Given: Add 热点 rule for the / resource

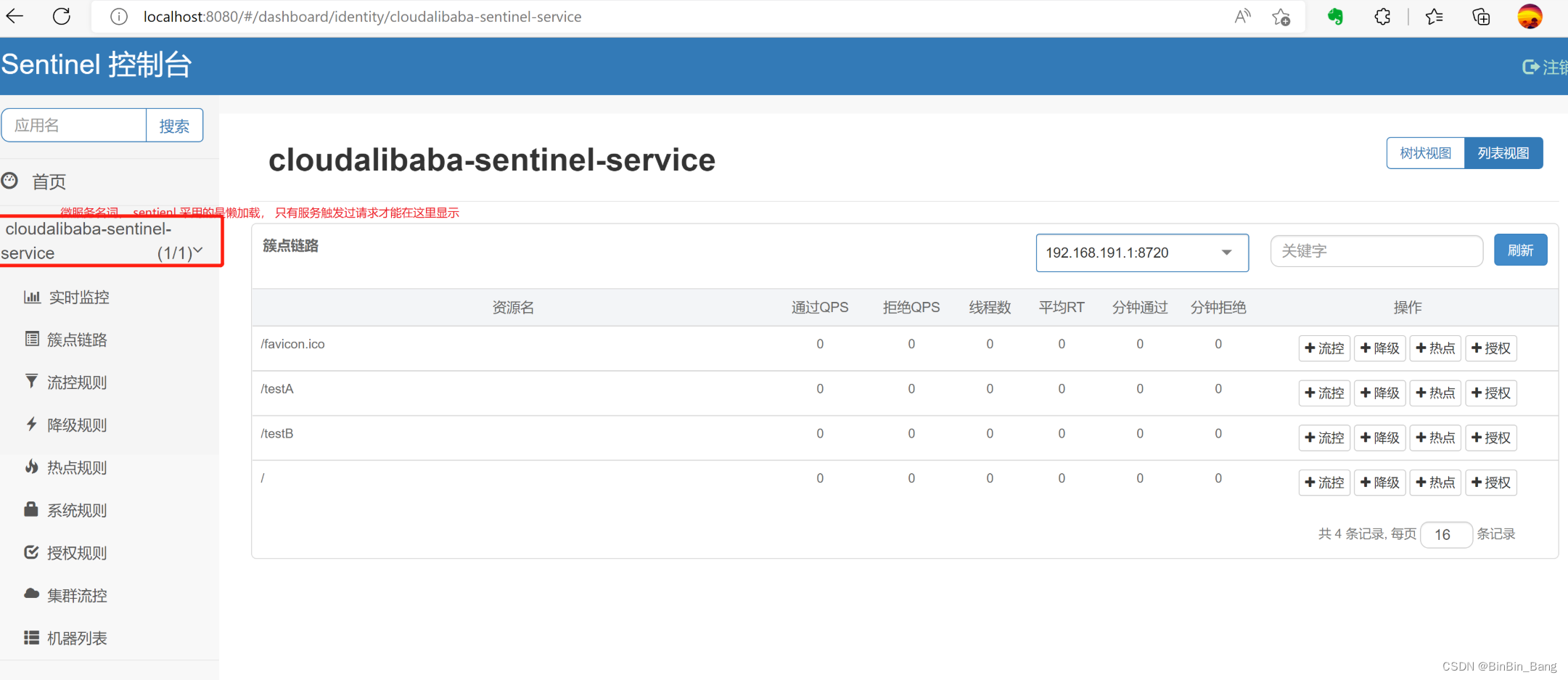Looking at the screenshot, I should tap(1435, 483).
